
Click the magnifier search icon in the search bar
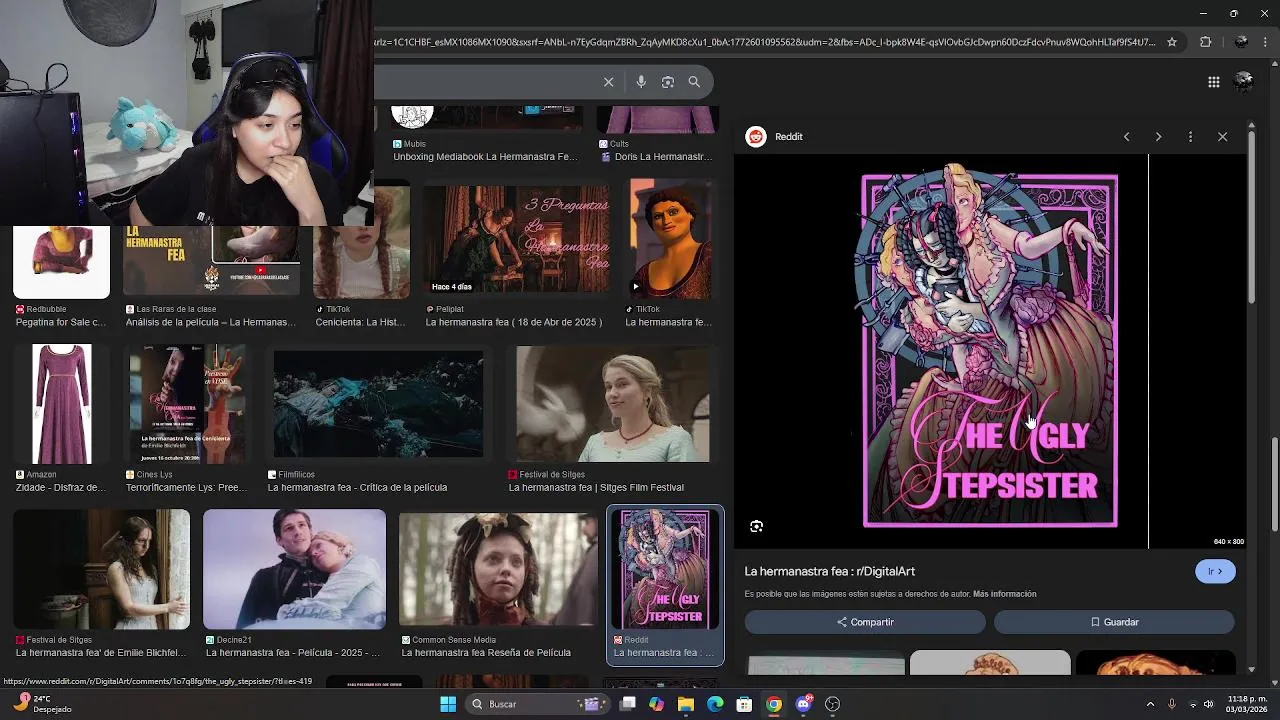coord(694,82)
